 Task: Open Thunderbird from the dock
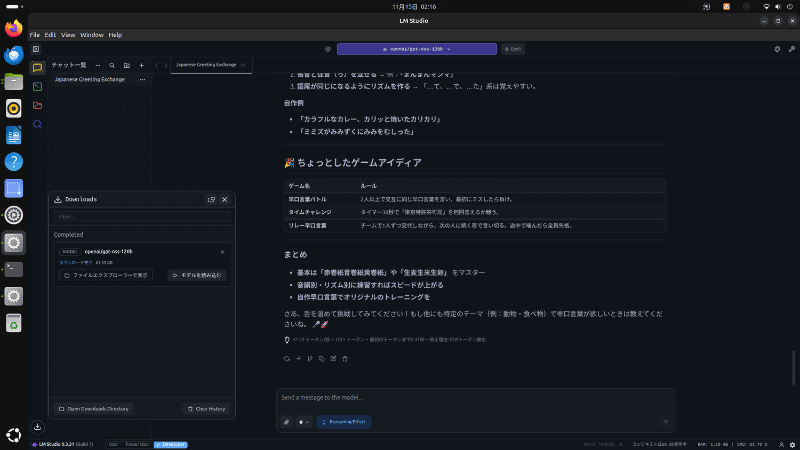(14, 55)
